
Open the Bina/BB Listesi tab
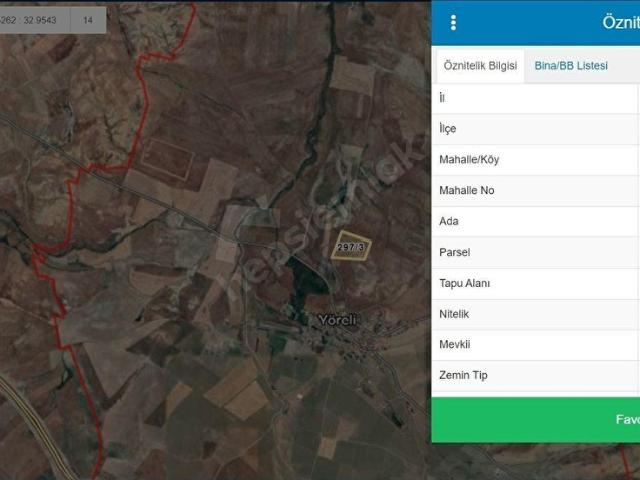(x=571, y=66)
